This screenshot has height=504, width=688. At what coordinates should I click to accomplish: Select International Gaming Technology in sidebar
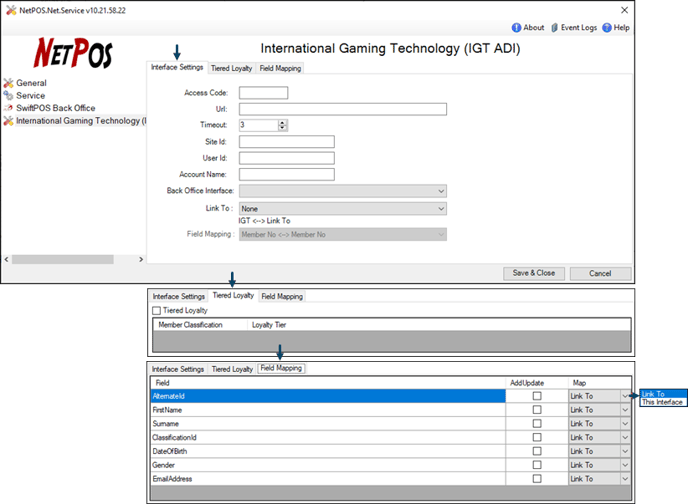tap(81, 121)
